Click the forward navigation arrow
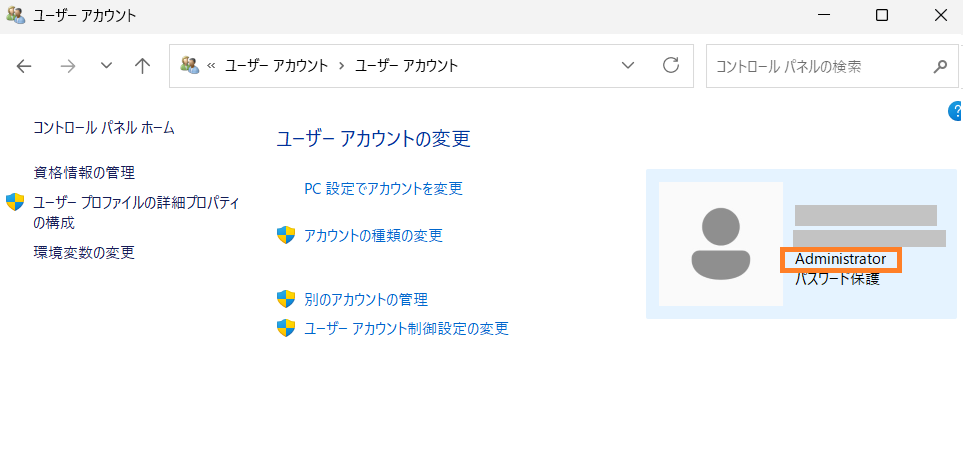 click(68, 66)
